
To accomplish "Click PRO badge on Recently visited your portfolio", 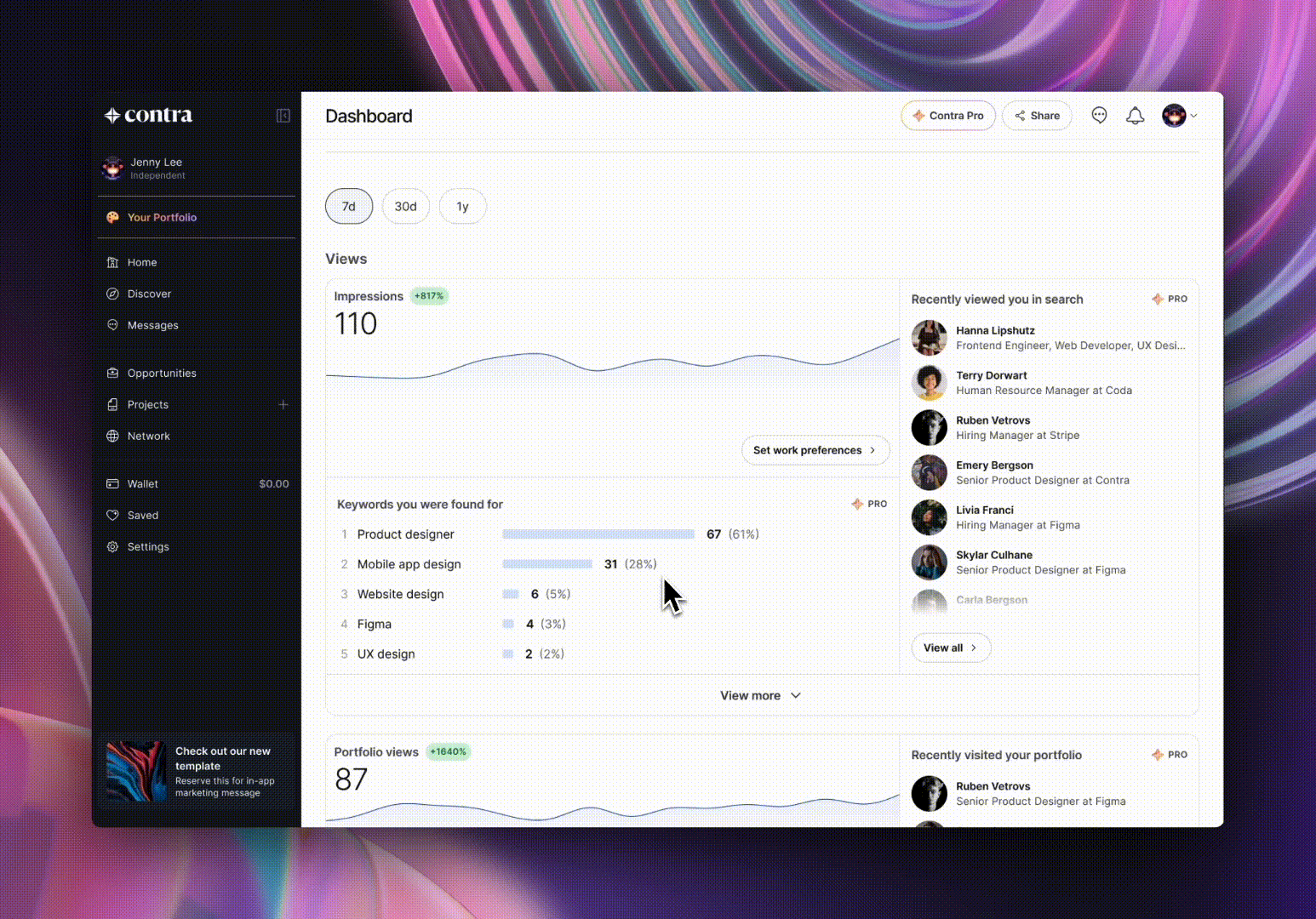I will pyautogui.click(x=1170, y=755).
